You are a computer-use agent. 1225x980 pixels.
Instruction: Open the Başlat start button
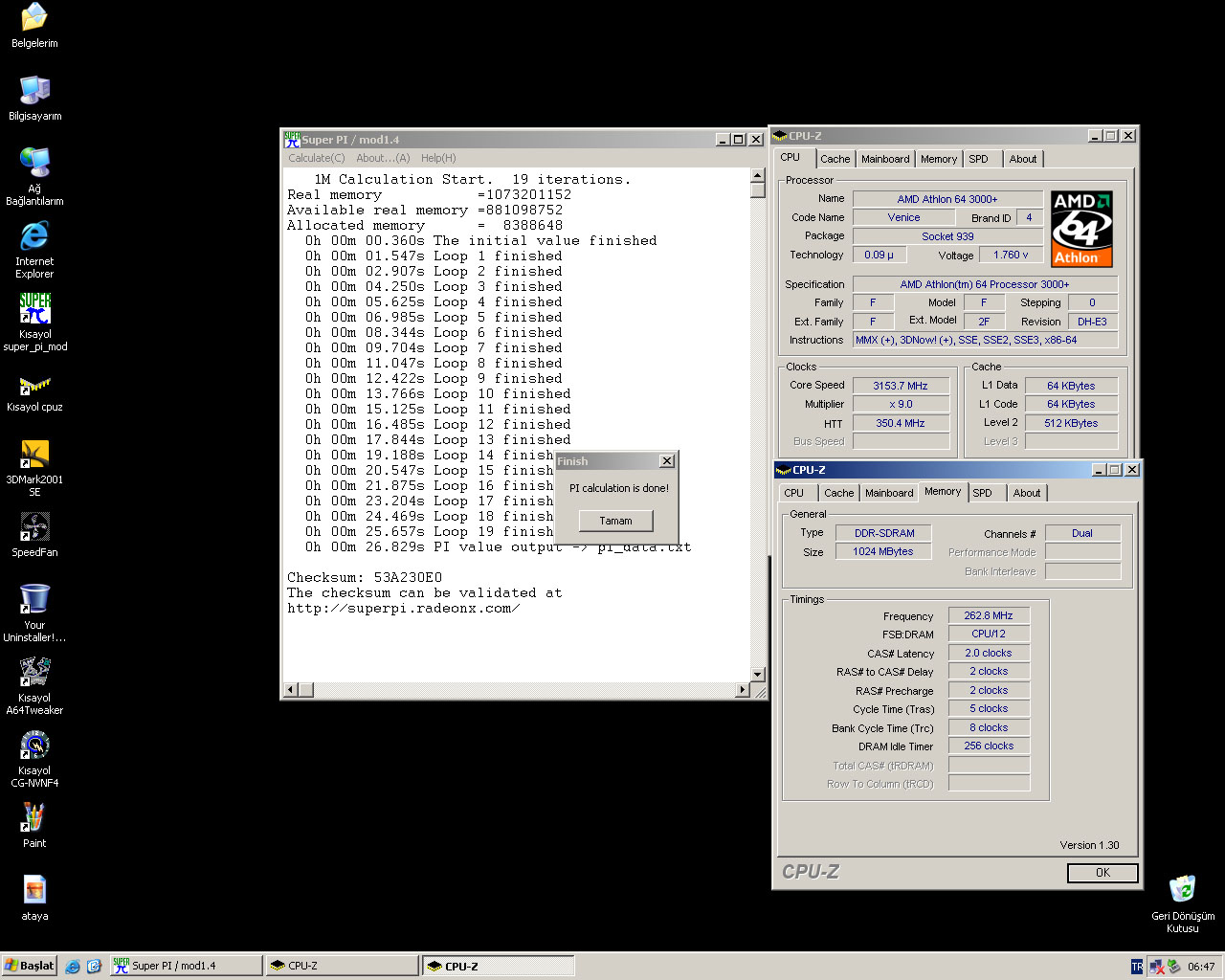30,966
